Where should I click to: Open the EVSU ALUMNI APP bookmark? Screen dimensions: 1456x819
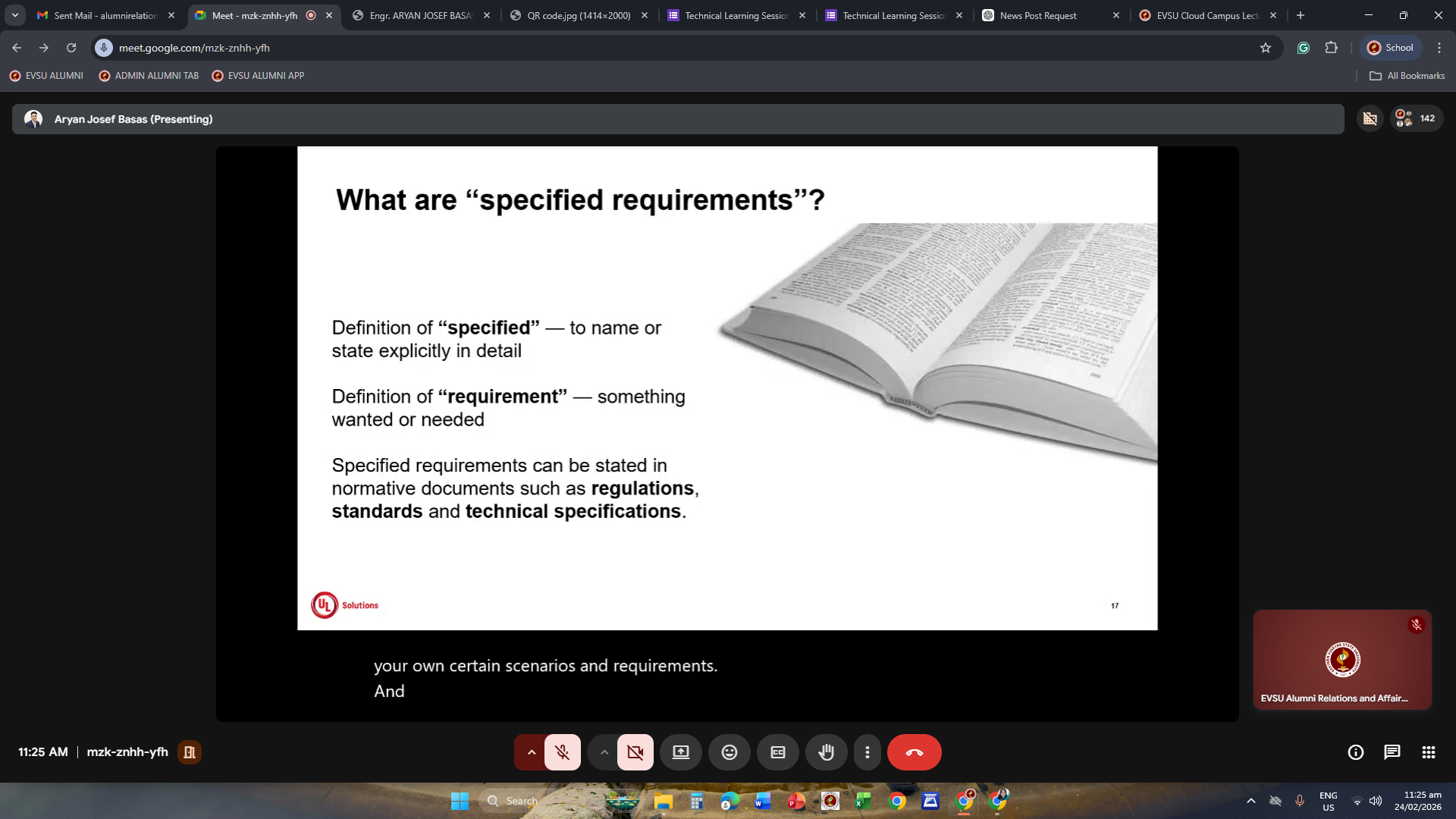pos(258,76)
